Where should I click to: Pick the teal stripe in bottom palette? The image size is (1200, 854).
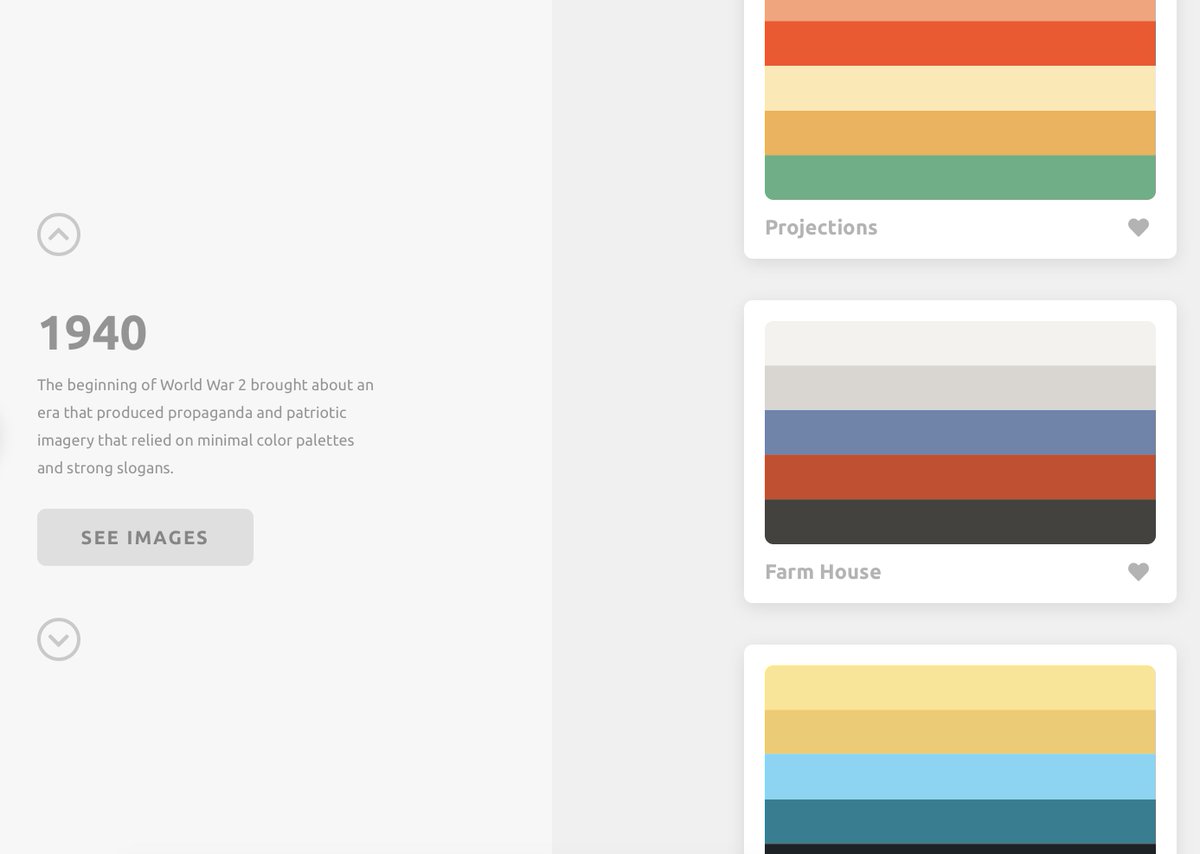pyautogui.click(x=960, y=821)
